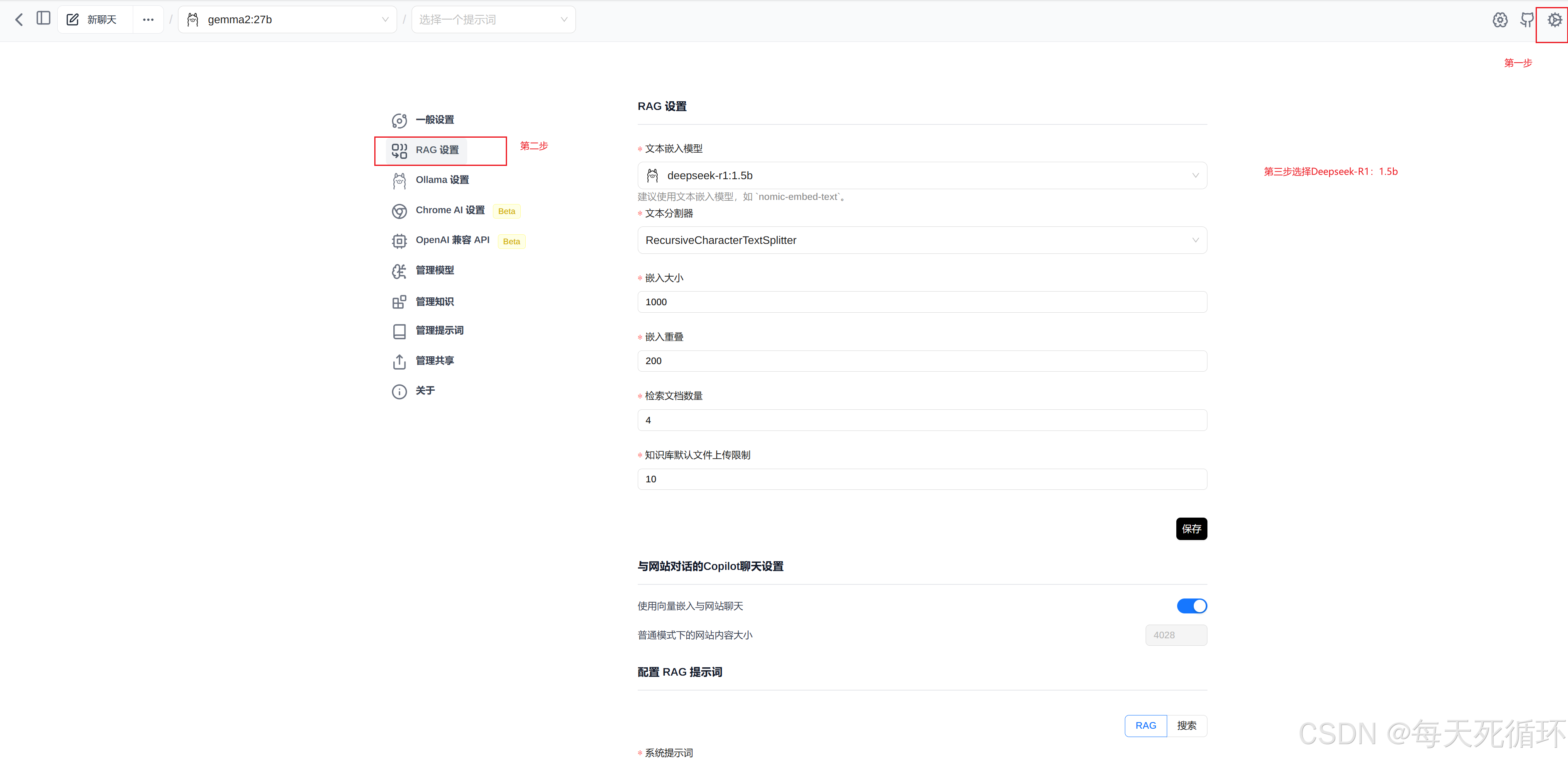Open Chrome AI 设置 Beta section

click(x=450, y=210)
